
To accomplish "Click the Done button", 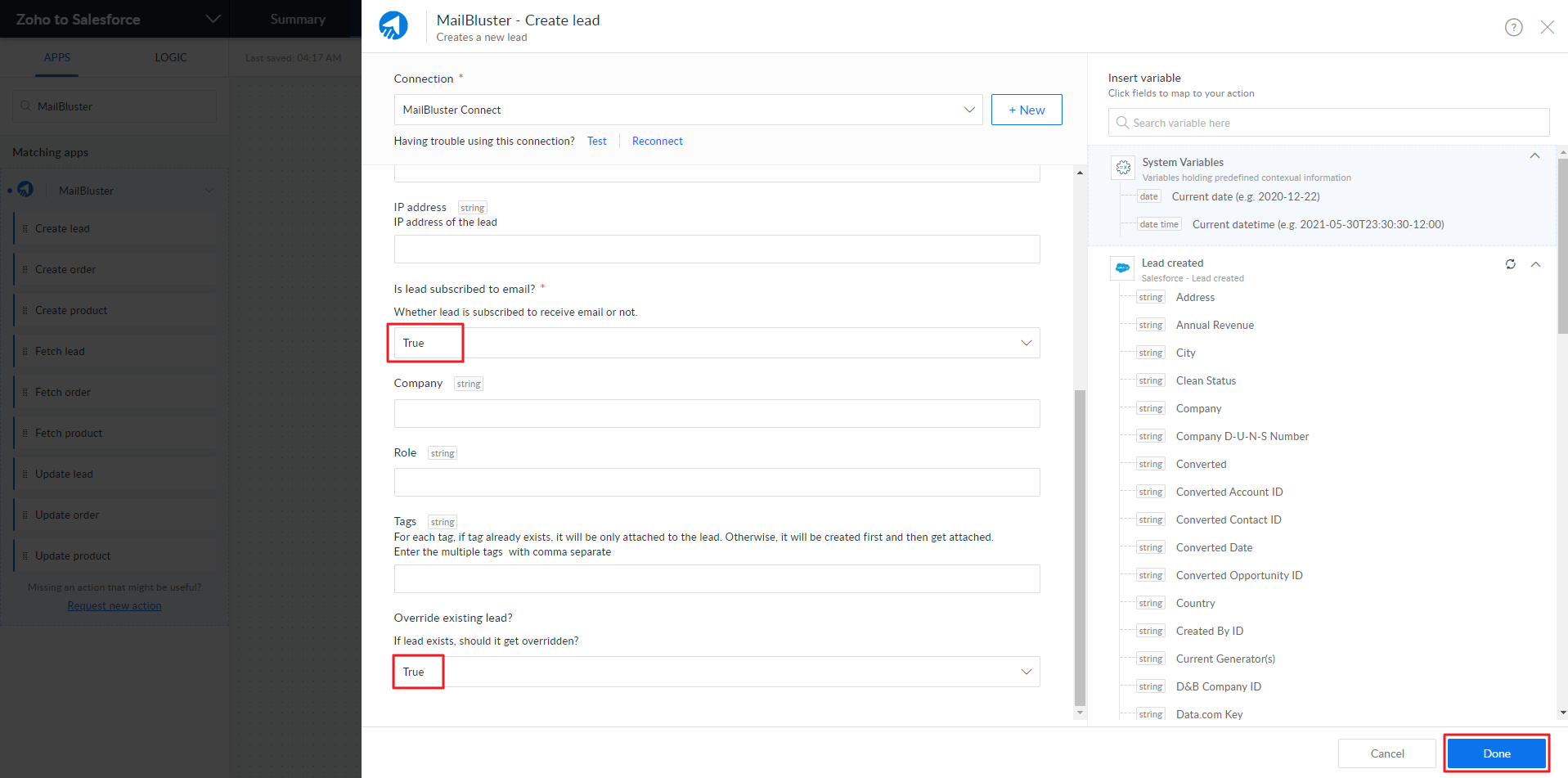I will [1496, 753].
